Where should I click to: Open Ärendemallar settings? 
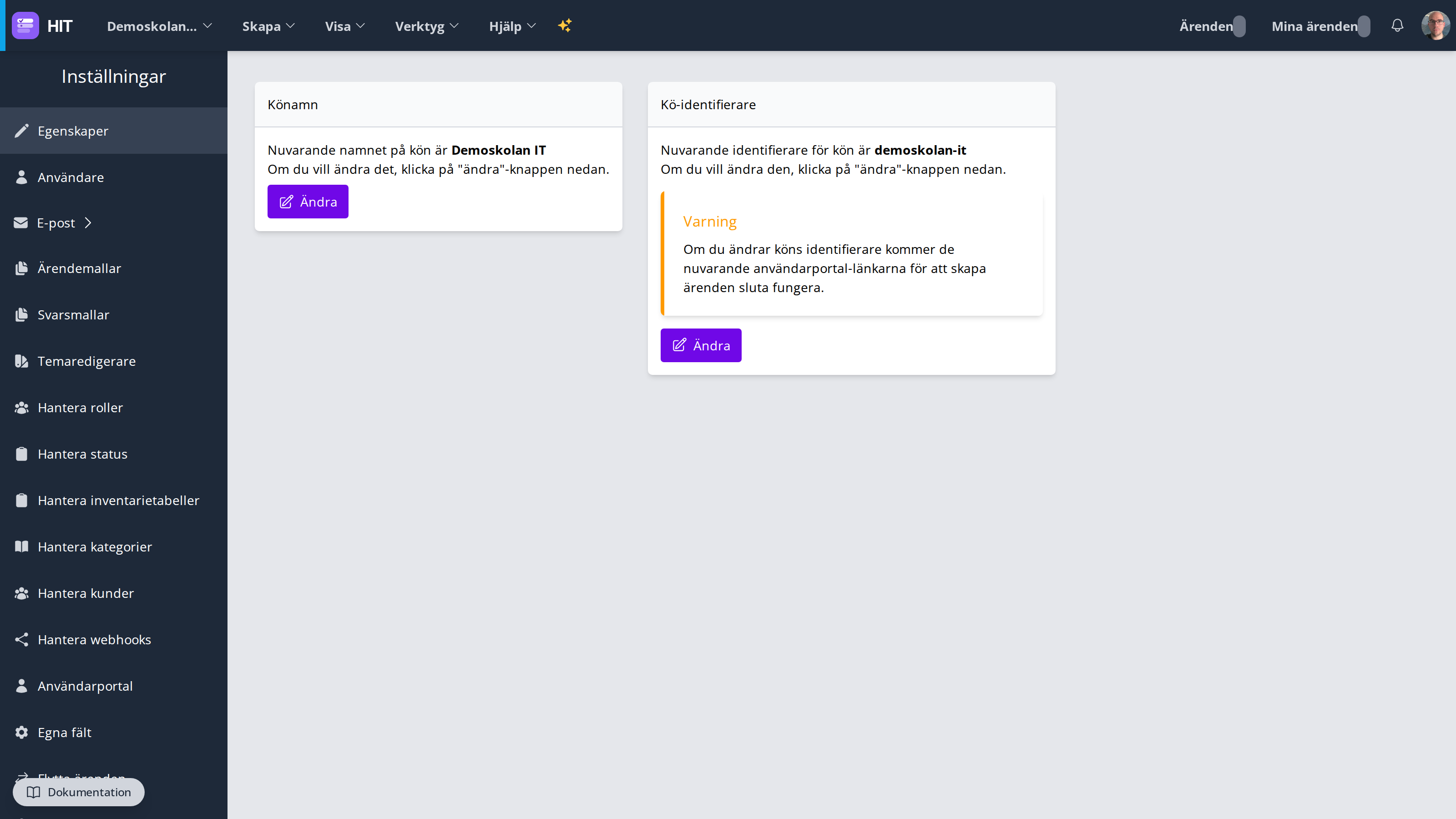point(114,268)
